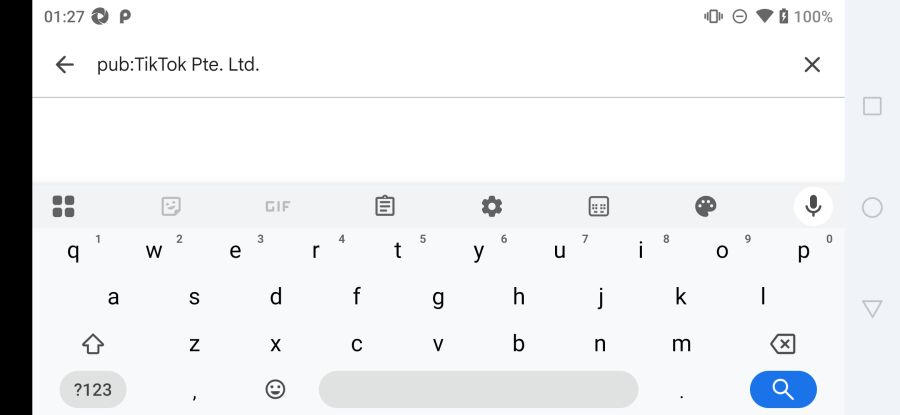900x415 pixels.
Task: Tap the back arrow in search bar
Action: tap(65, 65)
